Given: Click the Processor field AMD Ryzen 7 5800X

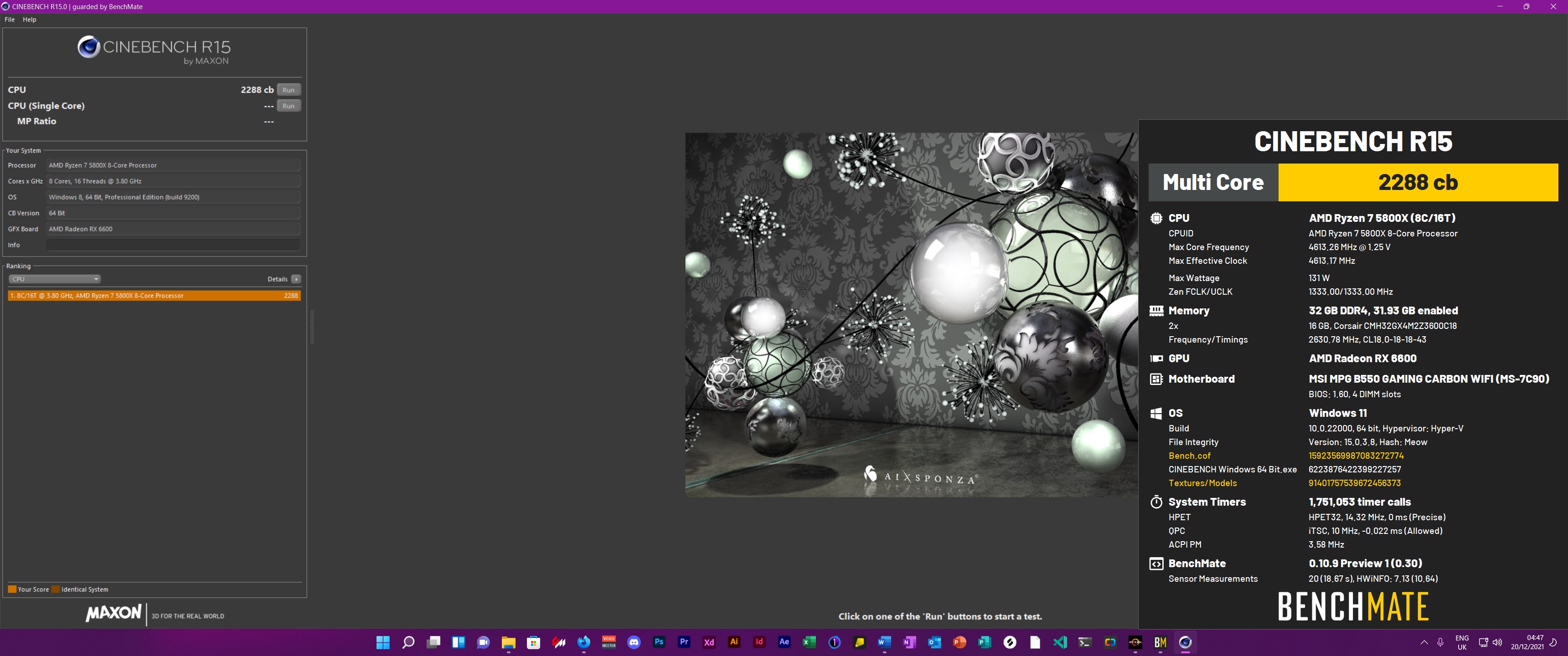Looking at the screenshot, I should [x=174, y=165].
